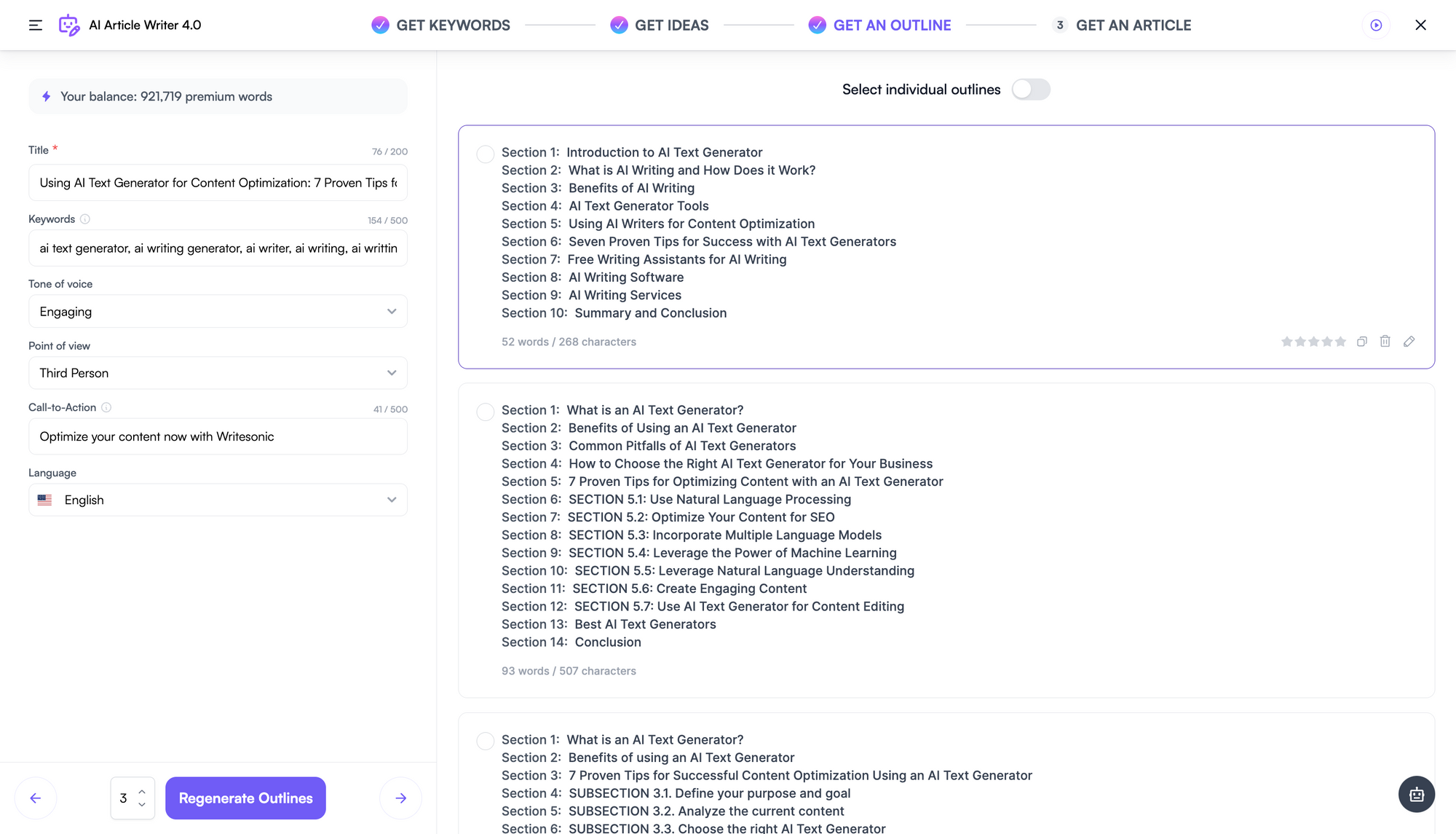
Task: Open the Tone of voice dropdown
Action: (218, 311)
